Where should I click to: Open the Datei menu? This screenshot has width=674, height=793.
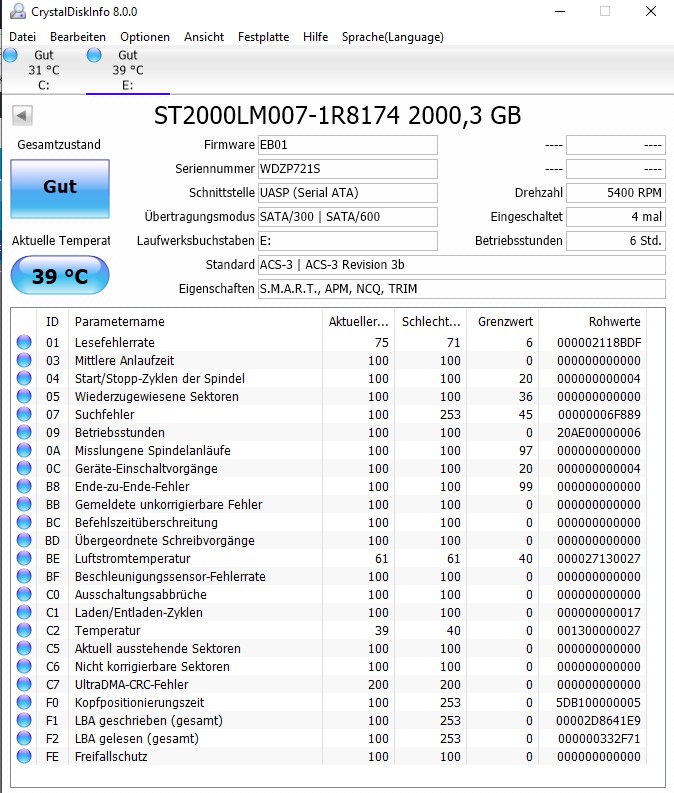[22, 37]
